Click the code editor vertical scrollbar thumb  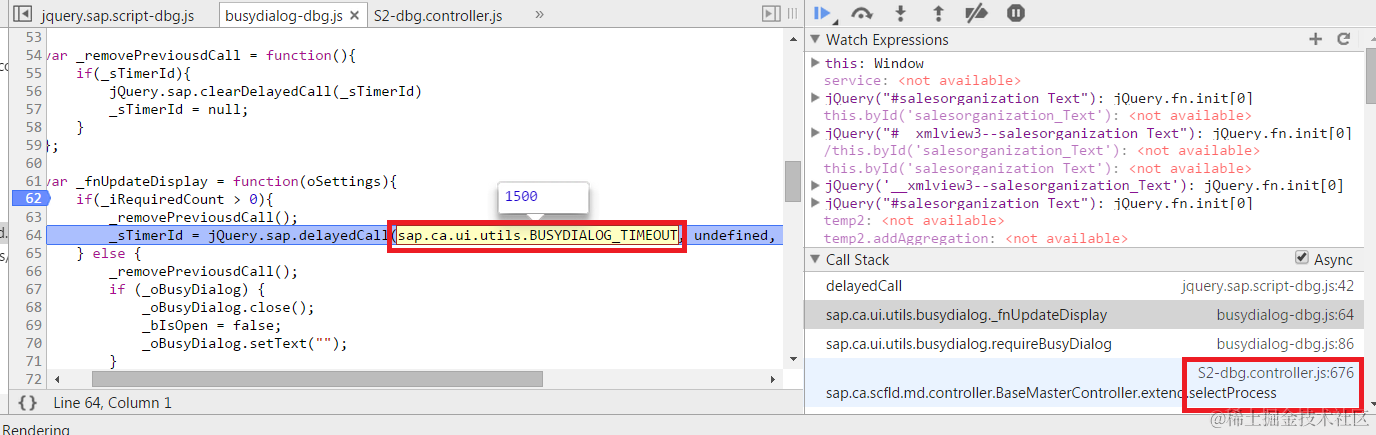pyautogui.click(x=793, y=180)
